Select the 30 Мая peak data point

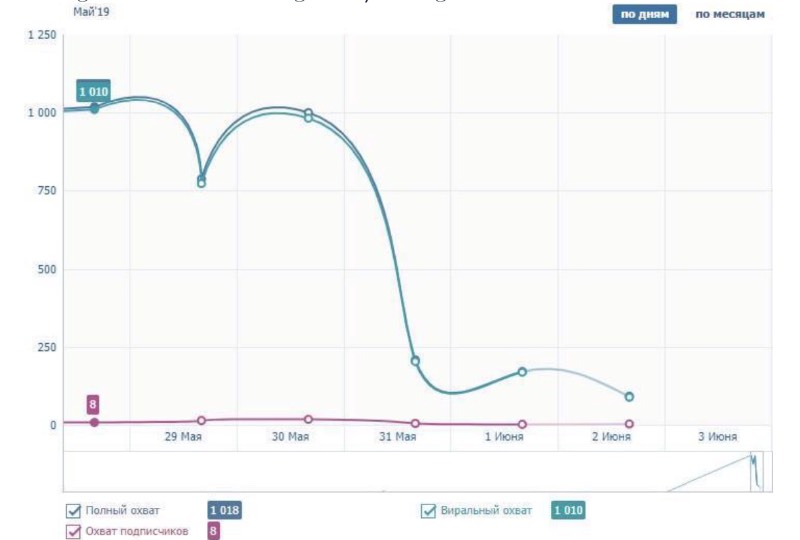308,114
